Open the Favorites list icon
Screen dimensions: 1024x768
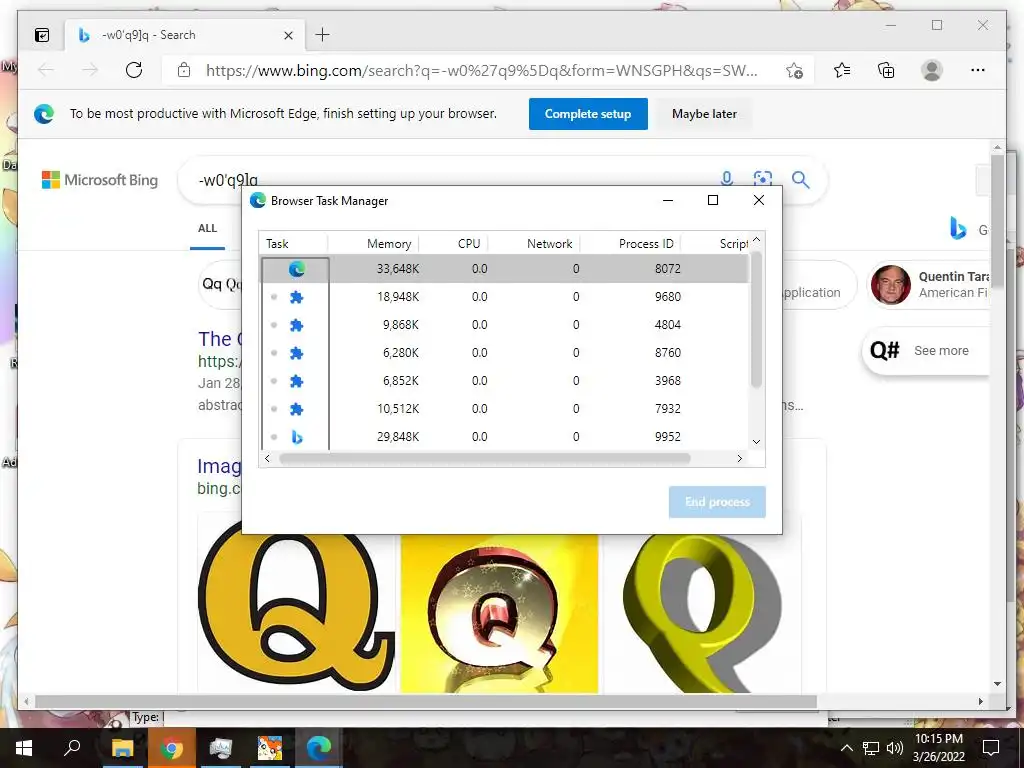tap(842, 70)
